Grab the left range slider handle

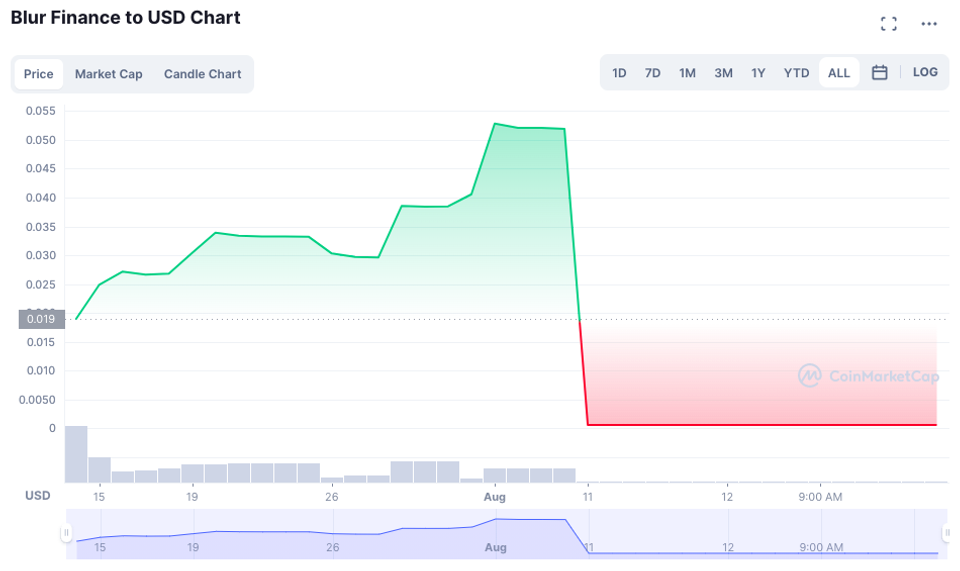[66, 532]
